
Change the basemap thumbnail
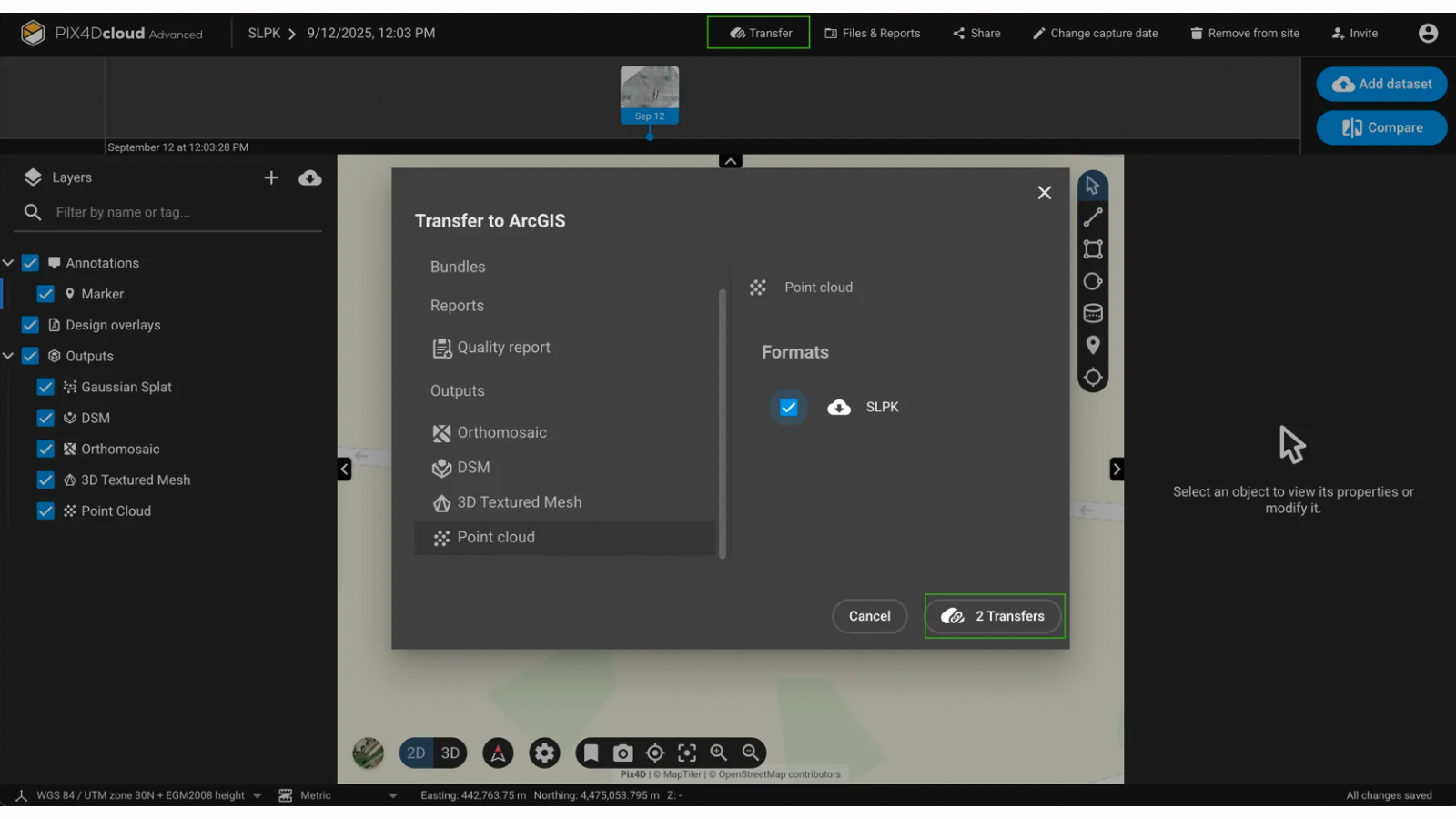pos(369,753)
